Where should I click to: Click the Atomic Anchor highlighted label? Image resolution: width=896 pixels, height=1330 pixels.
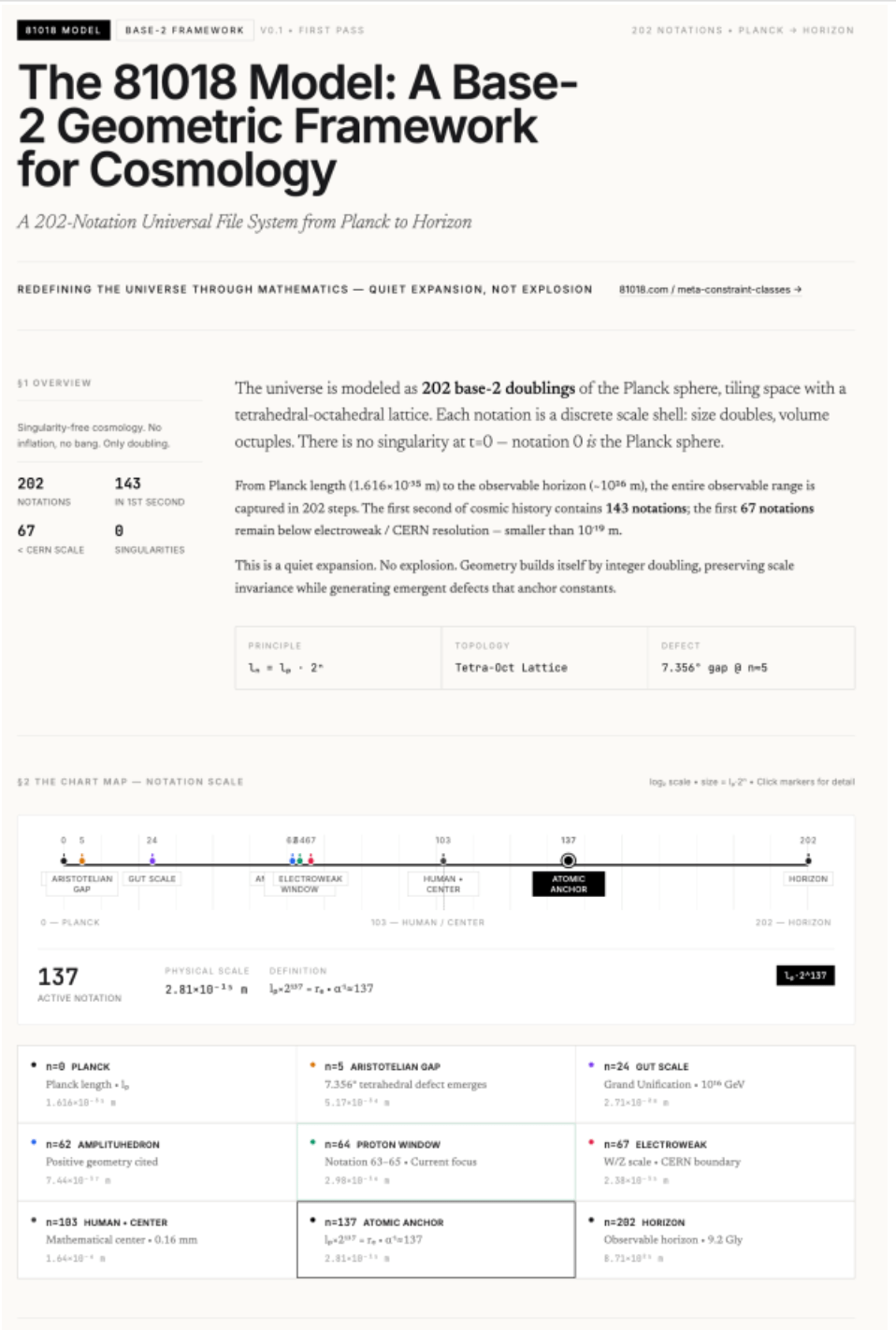(569, 884)
